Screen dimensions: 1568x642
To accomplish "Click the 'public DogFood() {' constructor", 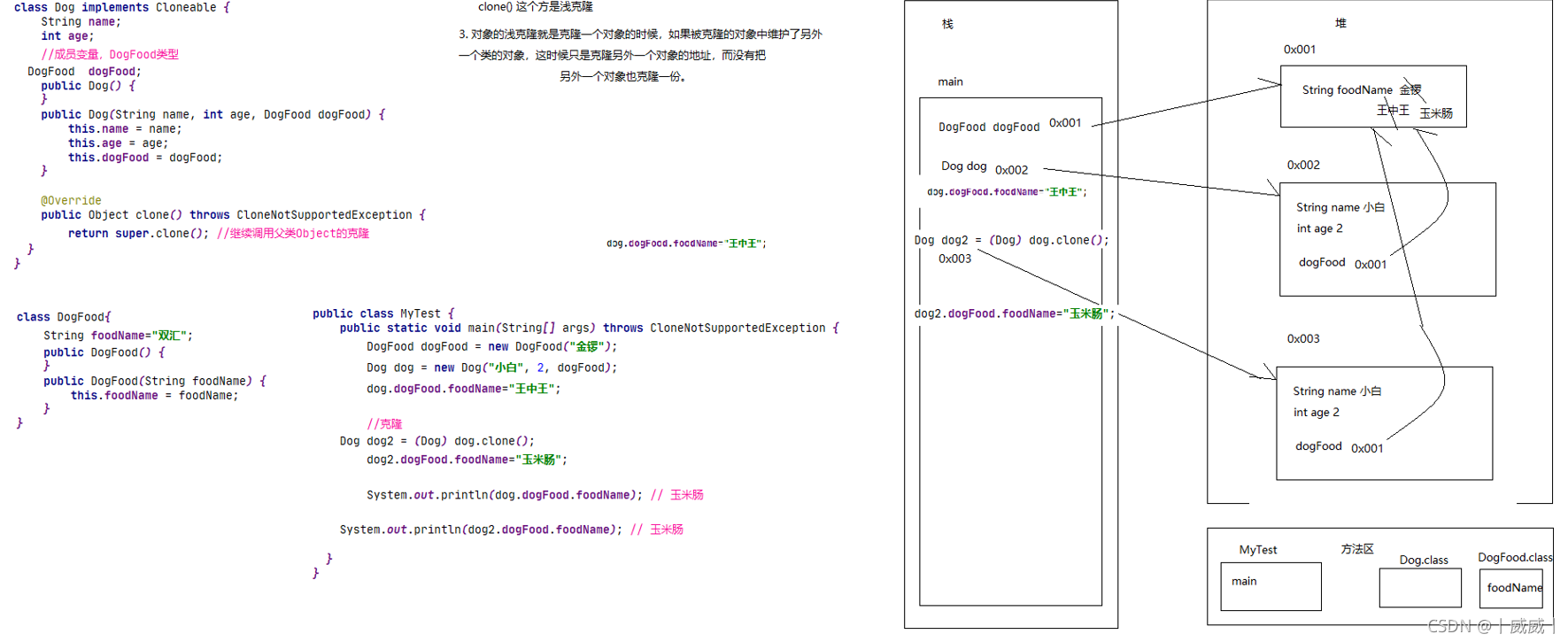I will click(104, 352).
